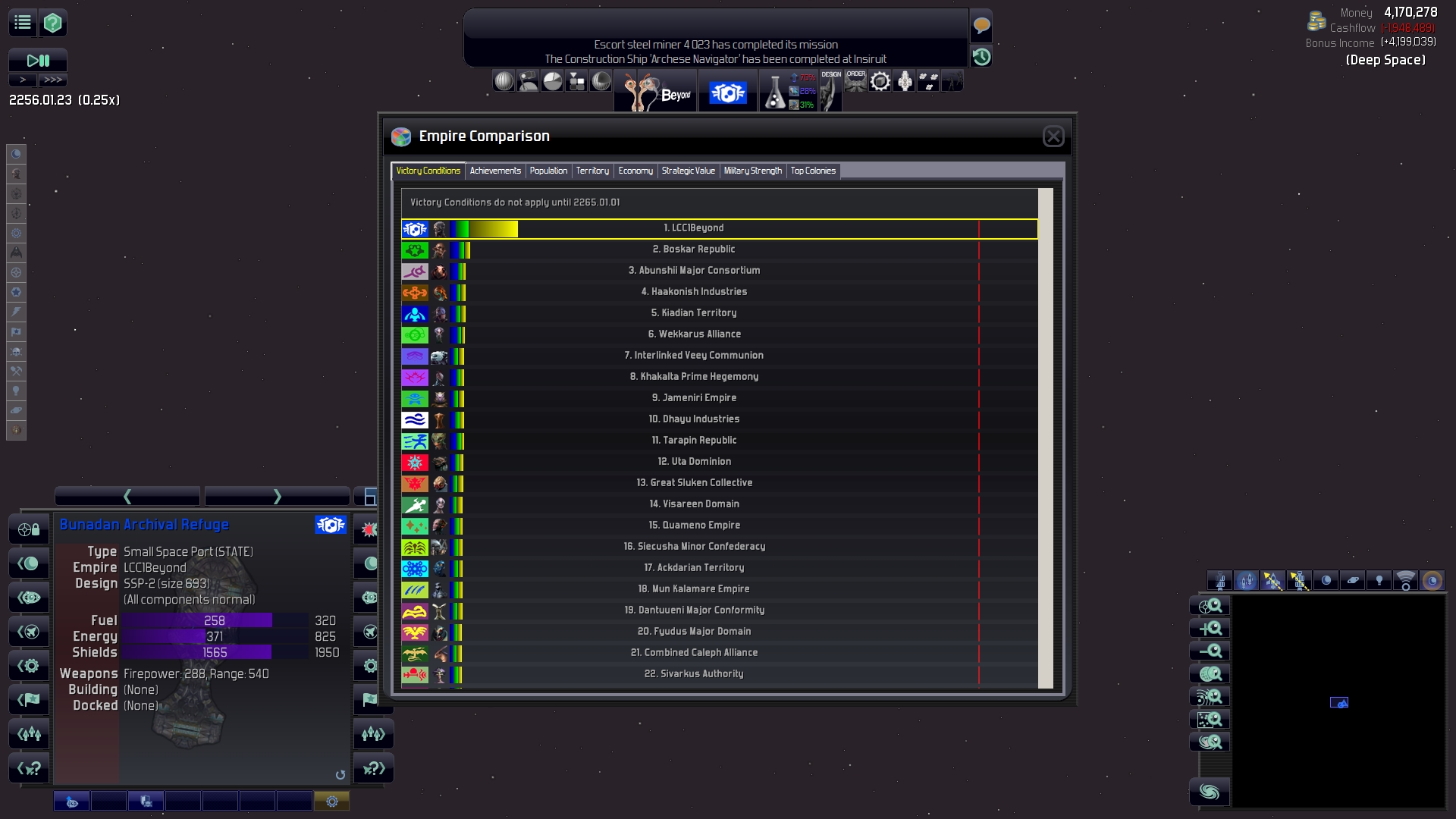Screen dimensions: 1456x819
Task: Increase game speed with triple arrow
Action: pyautogui.click(x=52, y=80)
